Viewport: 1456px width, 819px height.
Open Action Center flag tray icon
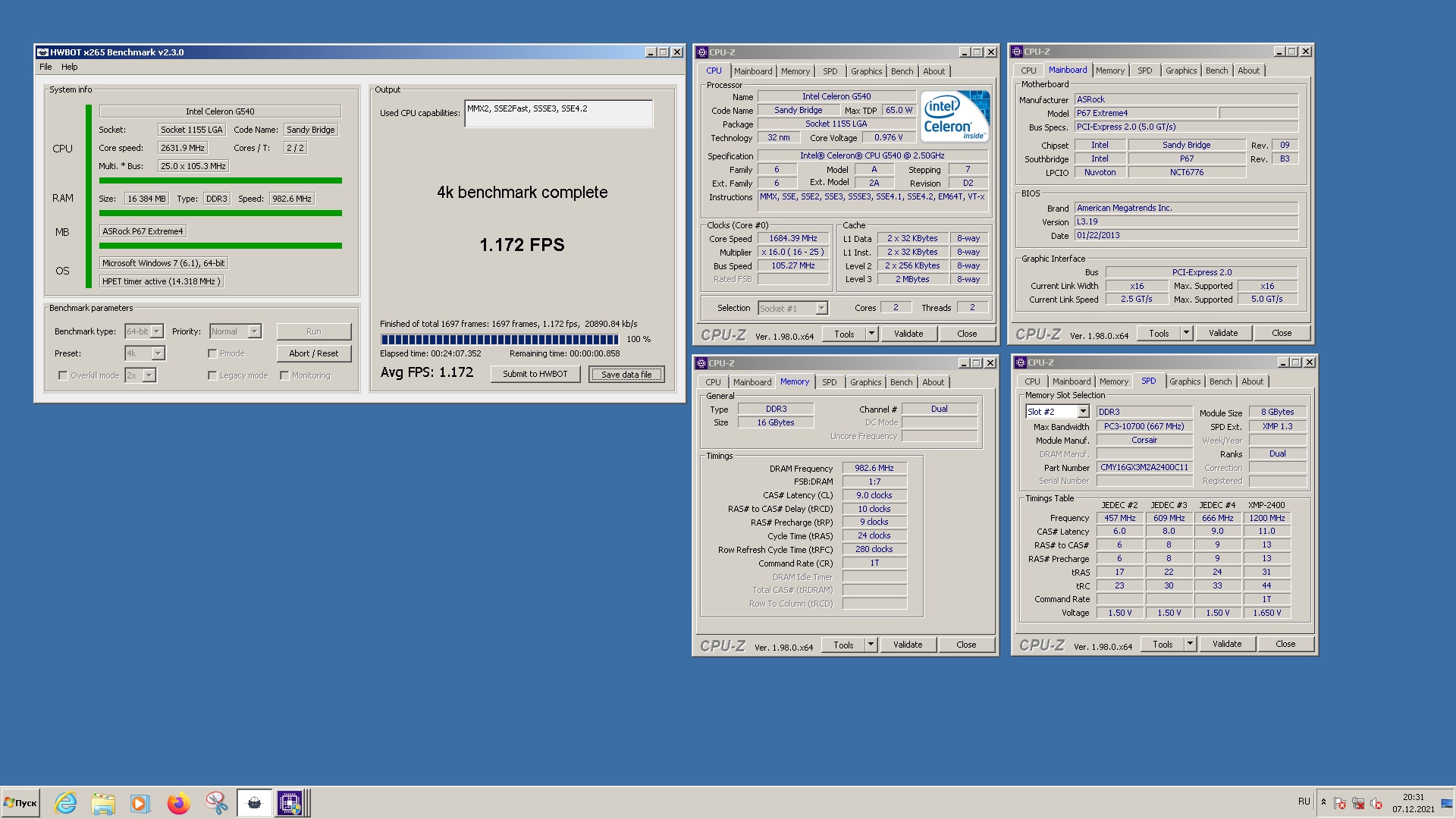(x=1340, y=803)
